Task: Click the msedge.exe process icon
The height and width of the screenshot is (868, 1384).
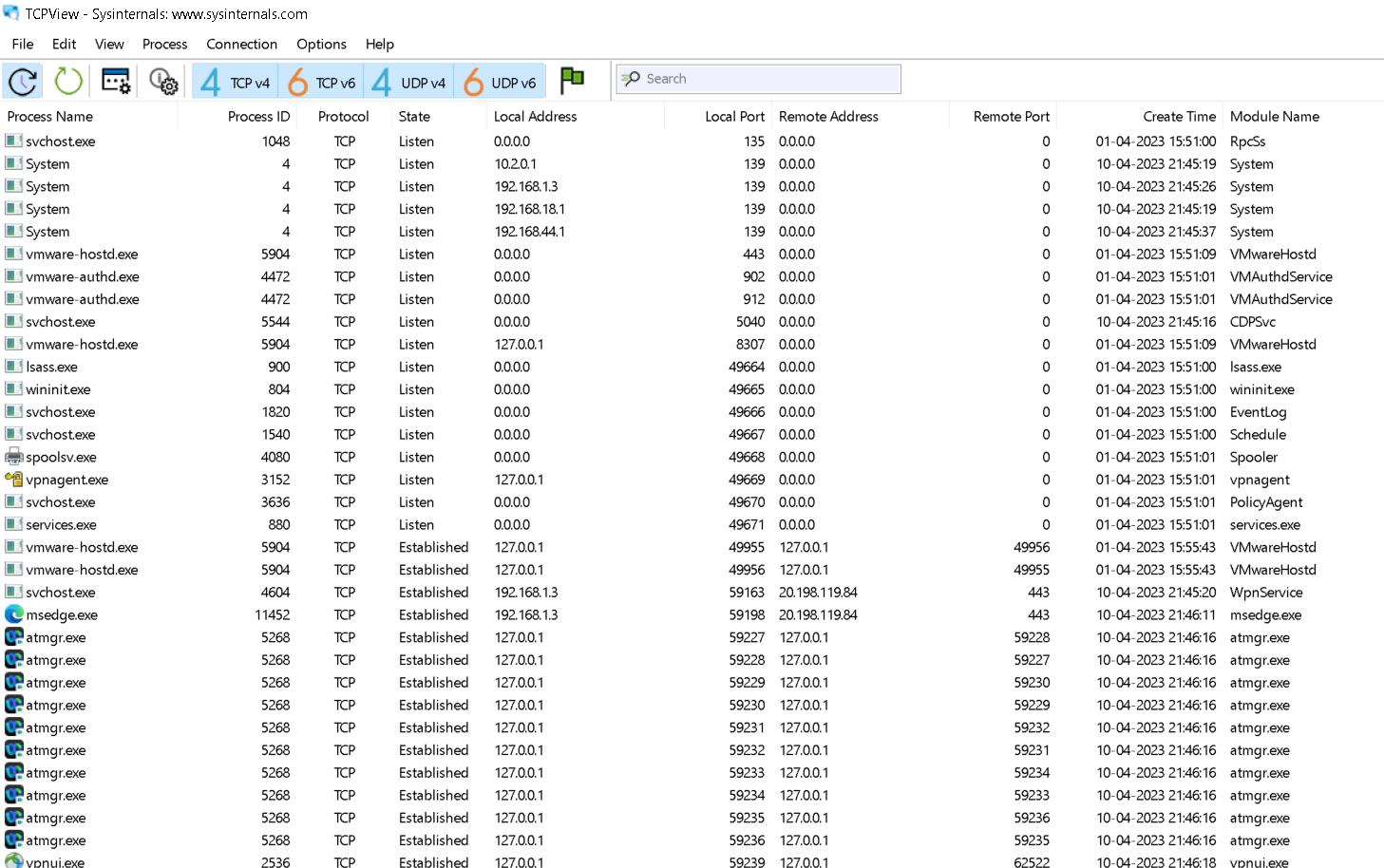Action: click(x=14, y=614)
